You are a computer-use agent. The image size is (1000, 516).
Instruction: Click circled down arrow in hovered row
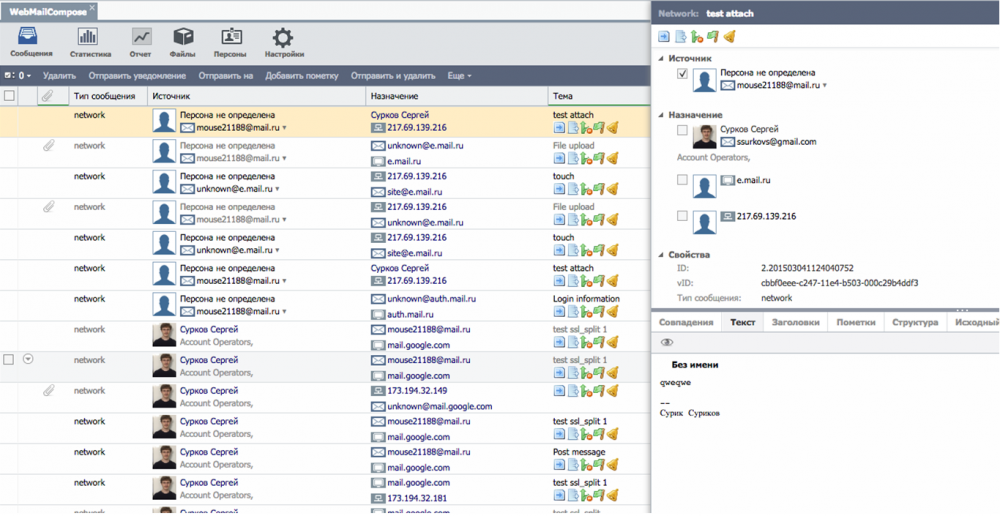(x=27, y=359)
